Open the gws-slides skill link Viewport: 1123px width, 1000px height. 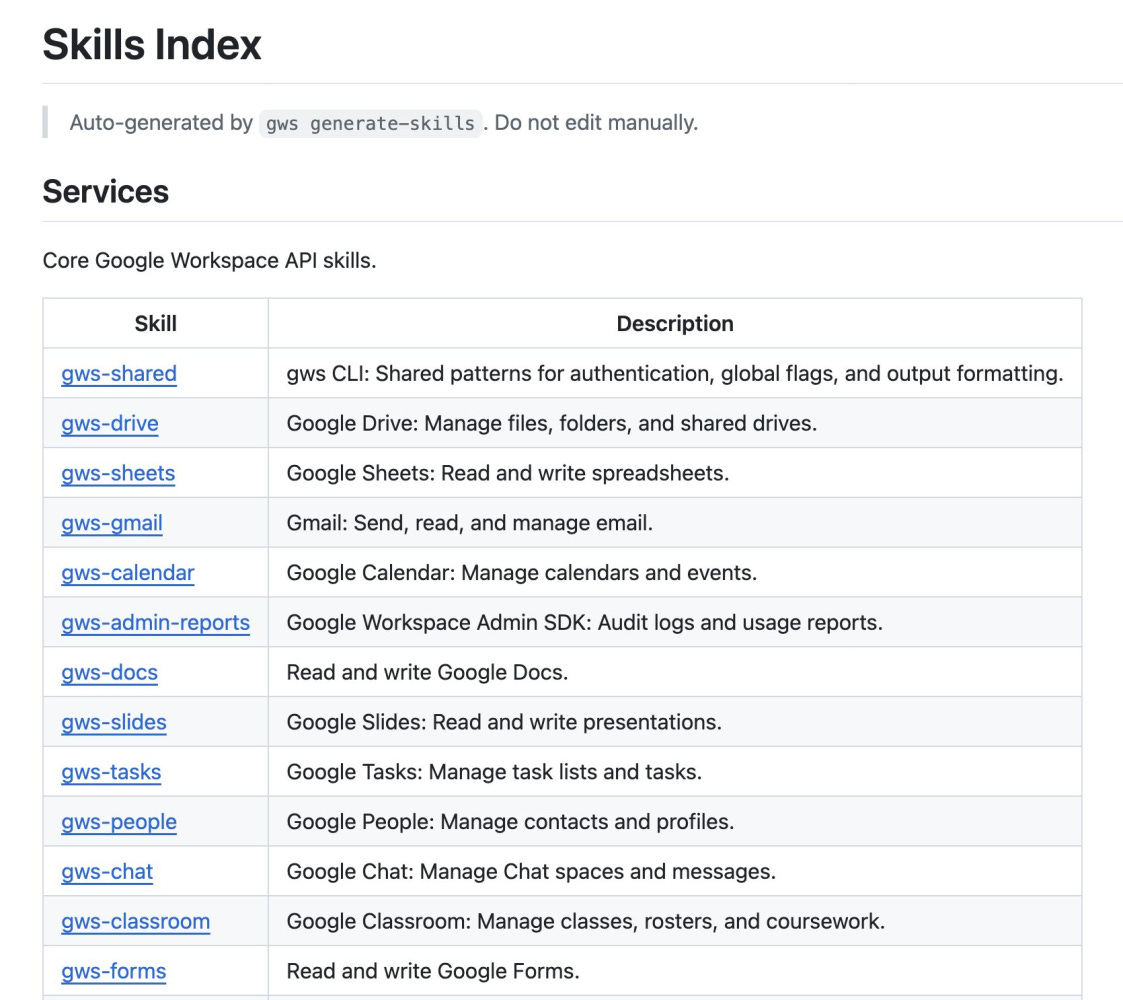114,722
